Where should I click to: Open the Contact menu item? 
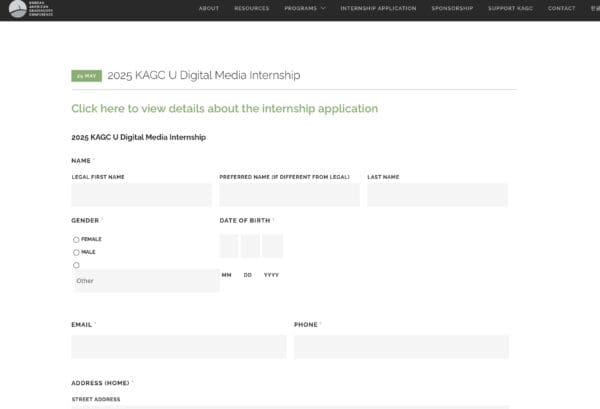[x=561, y=8]
